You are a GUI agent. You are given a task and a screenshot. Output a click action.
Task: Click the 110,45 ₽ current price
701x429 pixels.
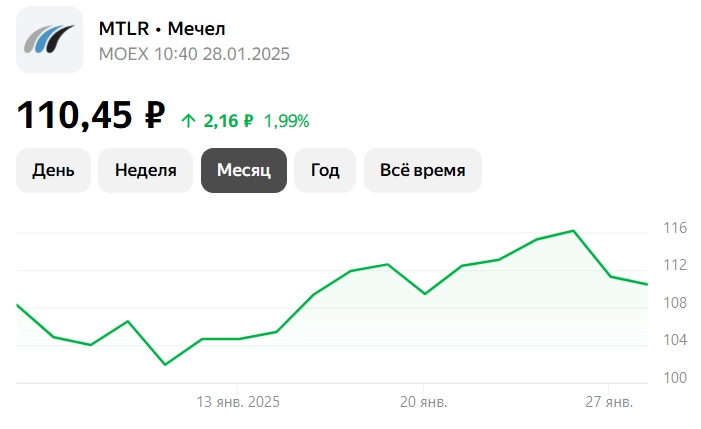90,116
